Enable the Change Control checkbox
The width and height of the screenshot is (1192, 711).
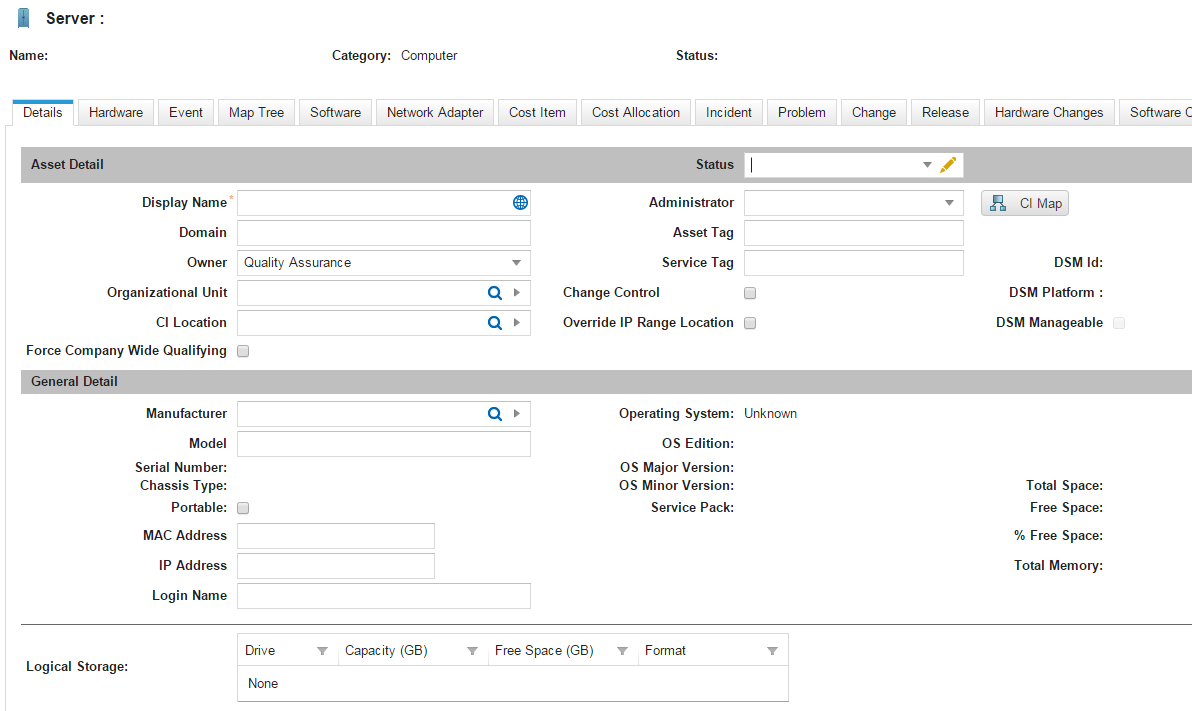click(x=749, y=293)
